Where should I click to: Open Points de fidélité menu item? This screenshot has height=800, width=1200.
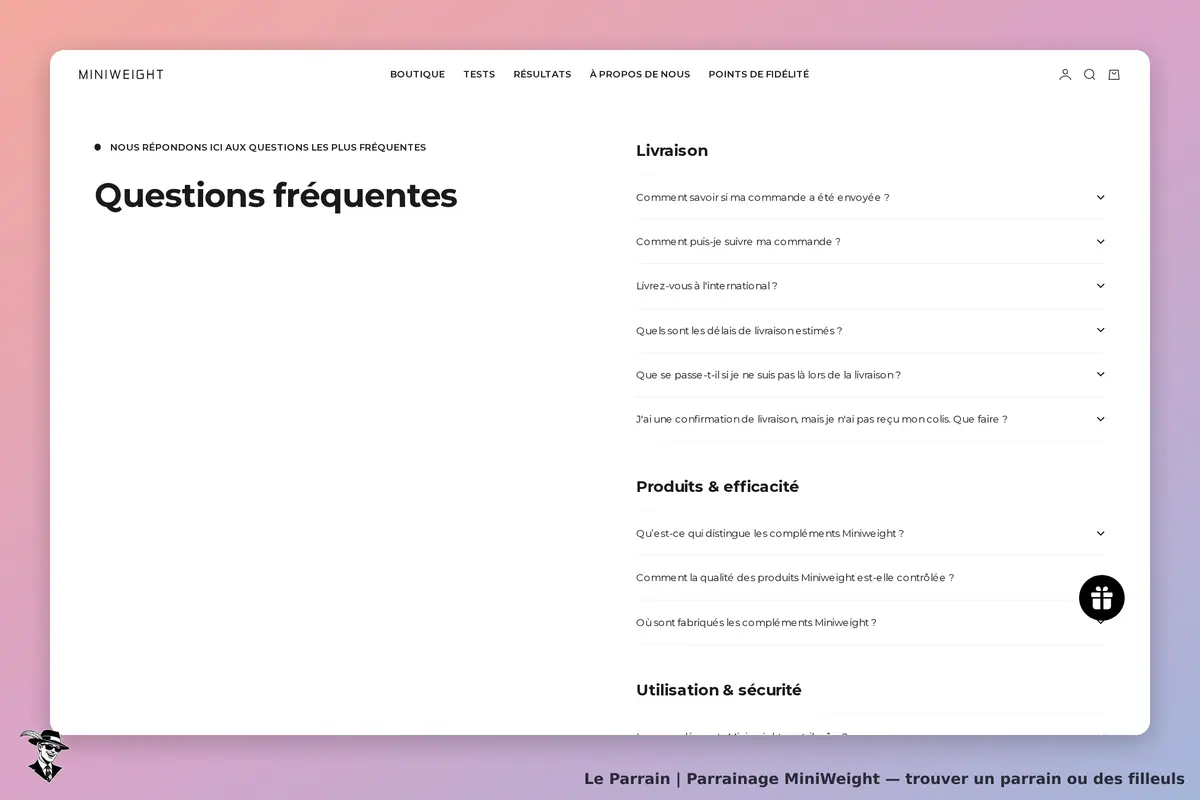(759, 74)
